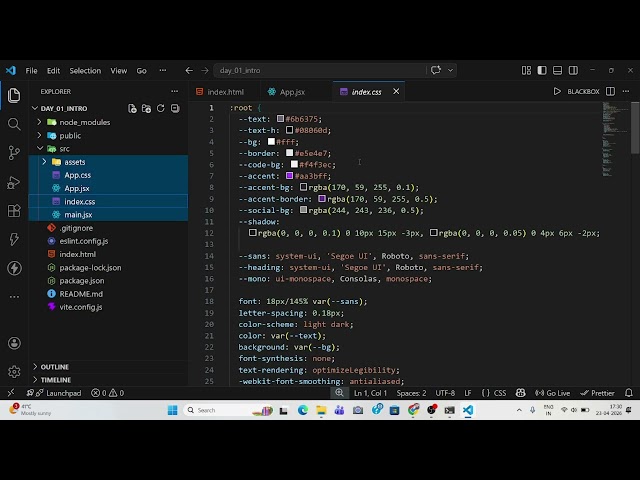This screenshot has height=480, width=640.
Task: Open color picker for --accent #aa3bff swatch
Action: (x=289, y=176)
